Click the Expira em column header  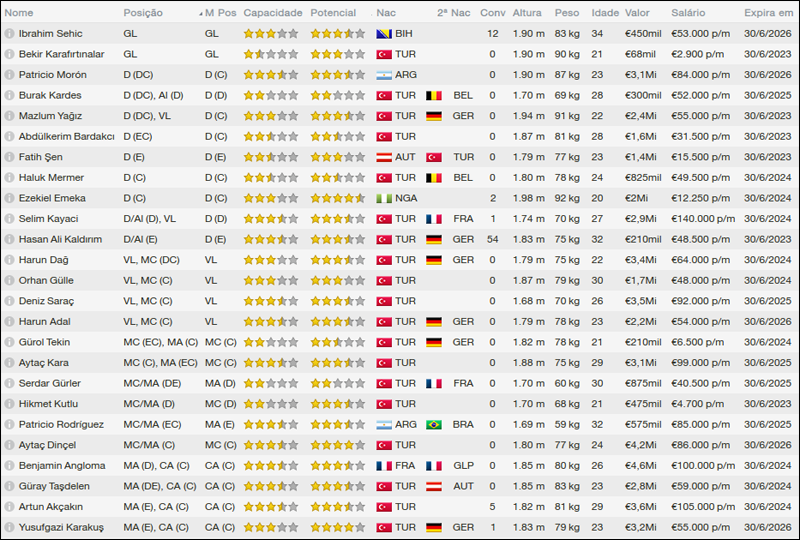(769, 13)
